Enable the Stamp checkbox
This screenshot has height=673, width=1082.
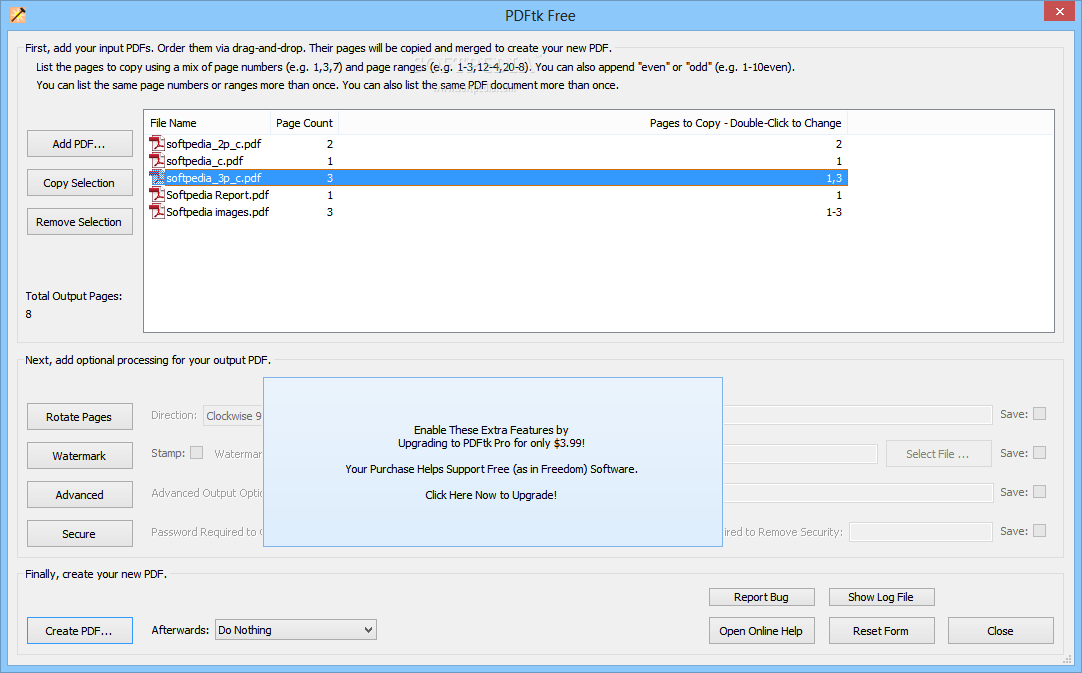click(197, 453)
